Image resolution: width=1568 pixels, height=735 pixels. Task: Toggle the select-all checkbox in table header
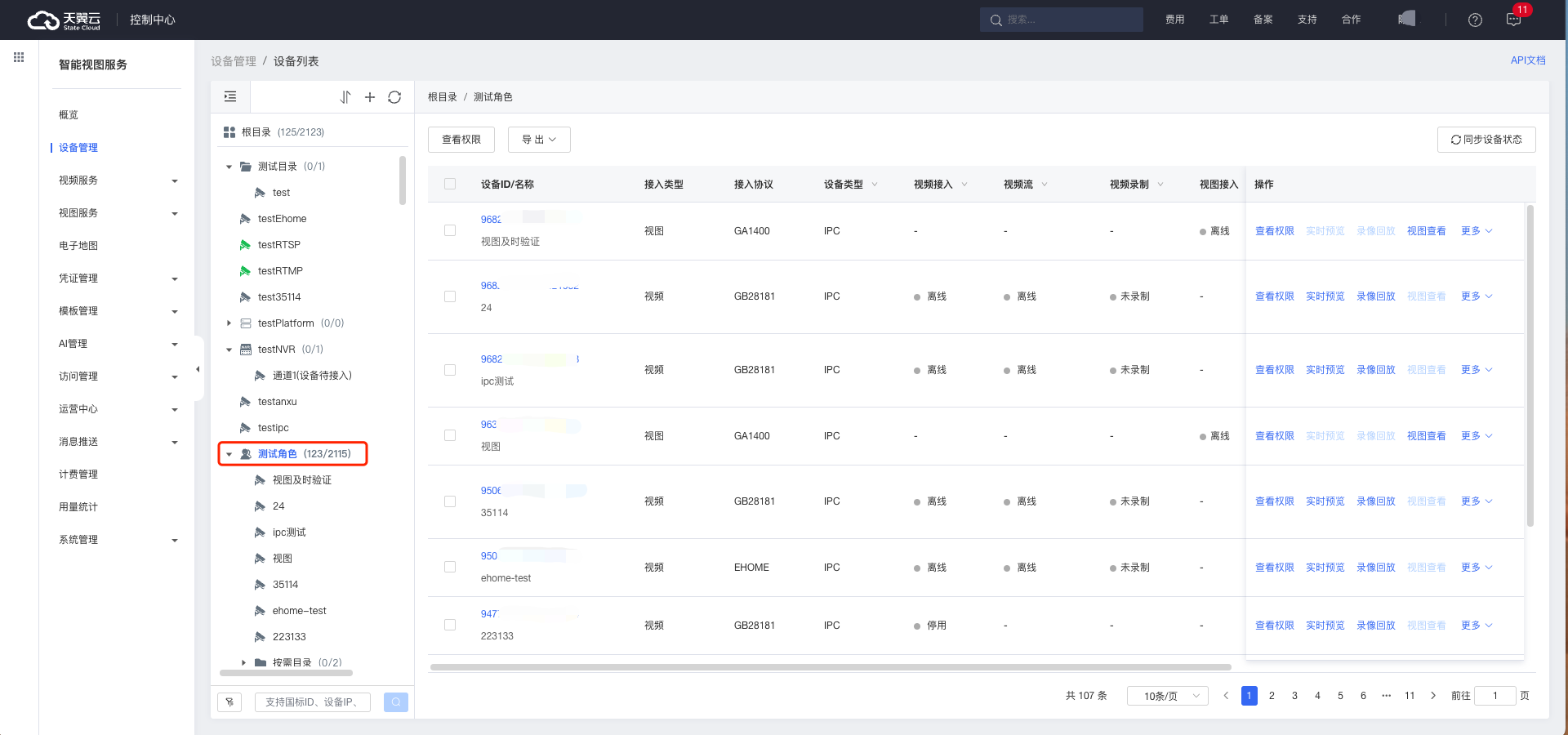pos(450,184)
